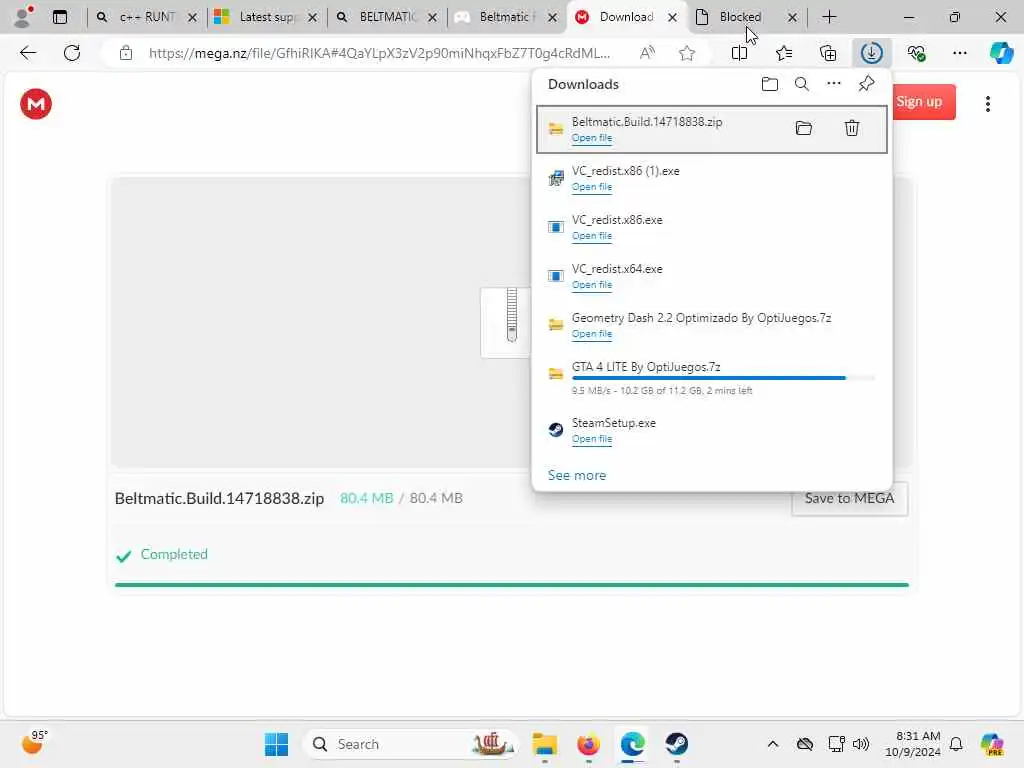The width and height of the screenshot is (1024, 768).
Task: Open the MEGA page three-dot menu
Action: pyautogui.click(x=987, y=104)
